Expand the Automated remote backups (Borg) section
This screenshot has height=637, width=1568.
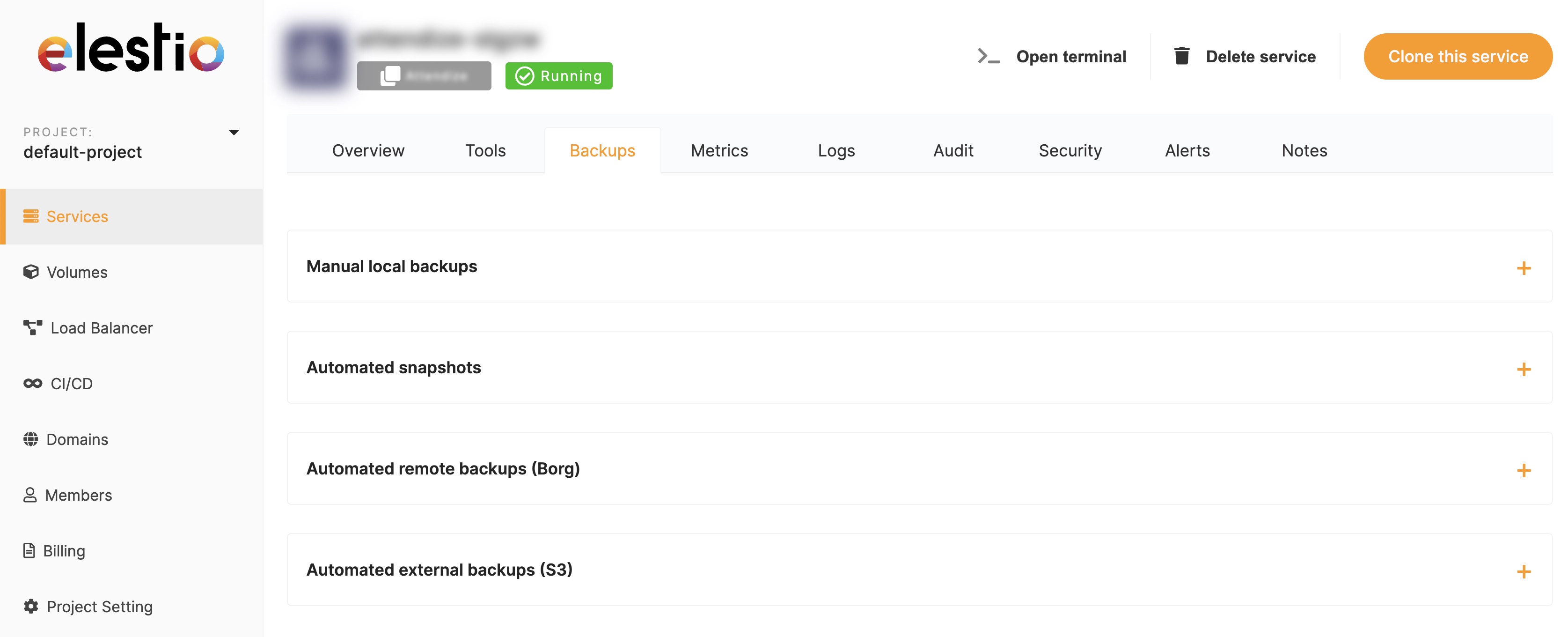coord(1524,469)
